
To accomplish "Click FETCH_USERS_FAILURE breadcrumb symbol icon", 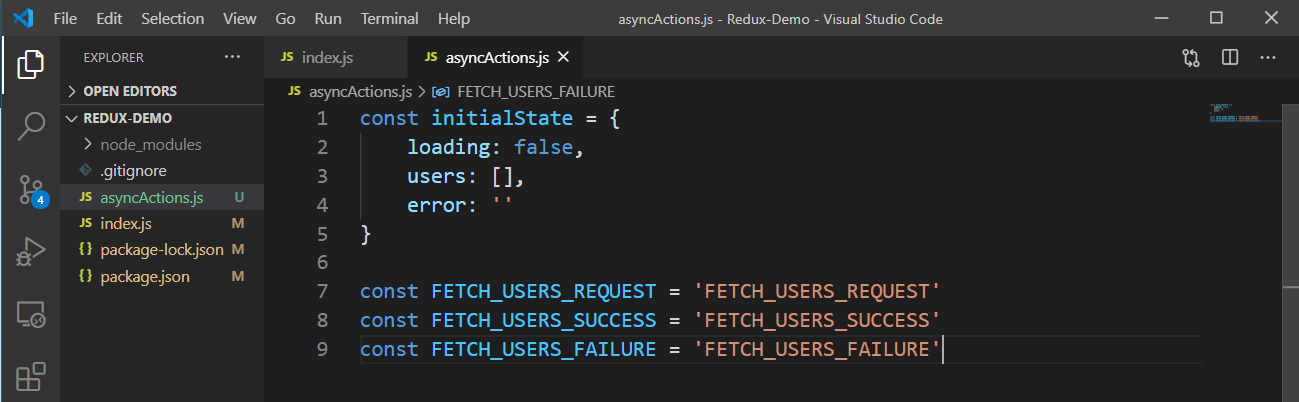I will click(x=439, y=91).
